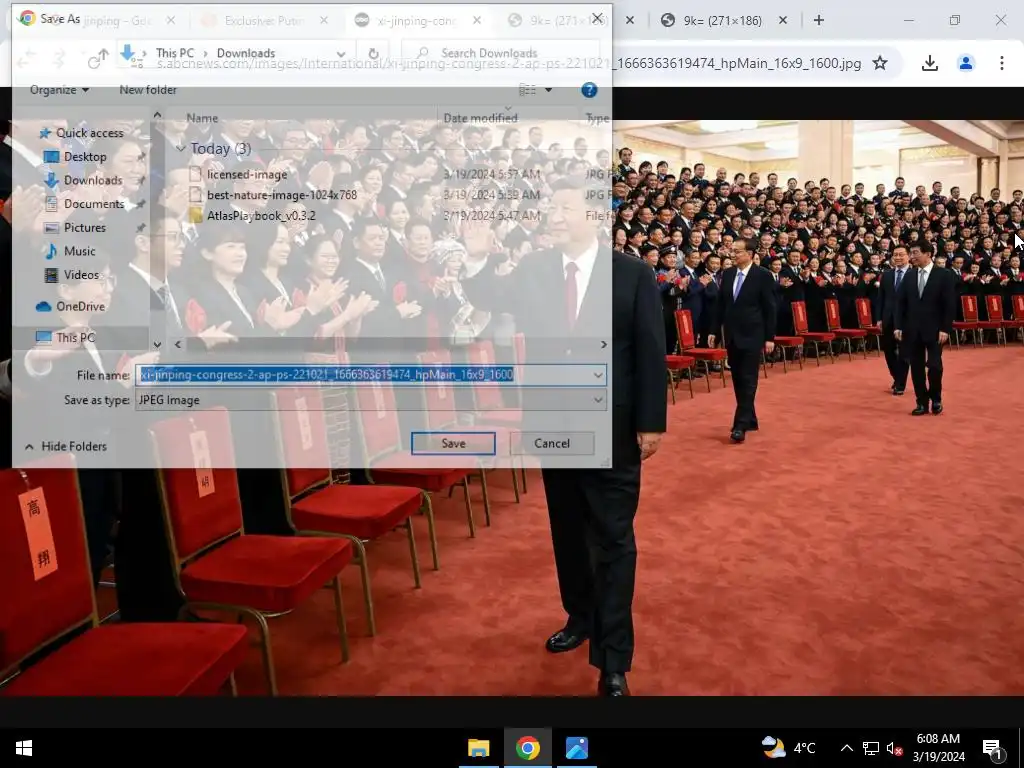This screenshot has height=768, width=1024.
Task: Open the view options dropdown arrow
Action: (549, 90)
